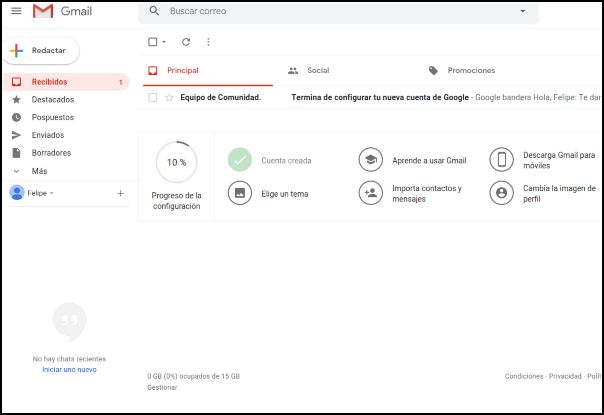This screenshot has height=415, width=604.
Task: Star the Equipo de Comunidad email
Action: [x=169, y=97]
